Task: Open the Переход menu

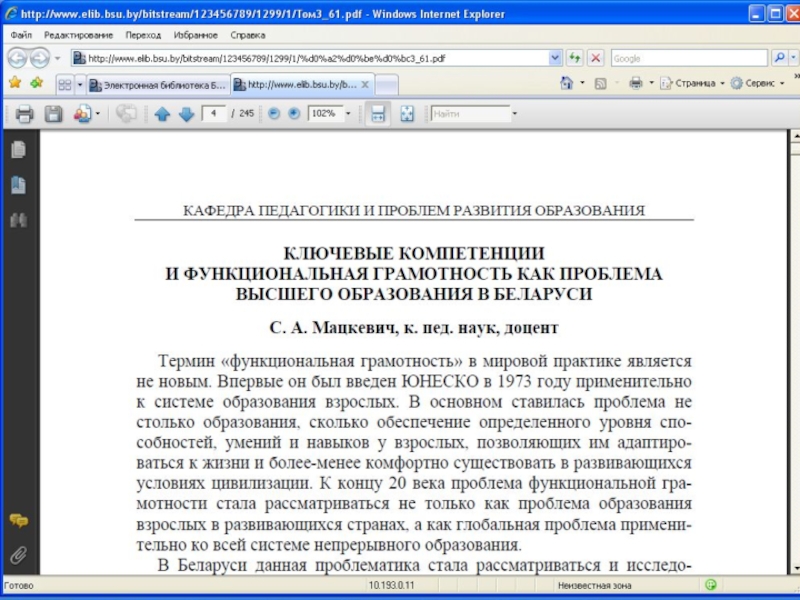Action: click(x=143, y=35)
